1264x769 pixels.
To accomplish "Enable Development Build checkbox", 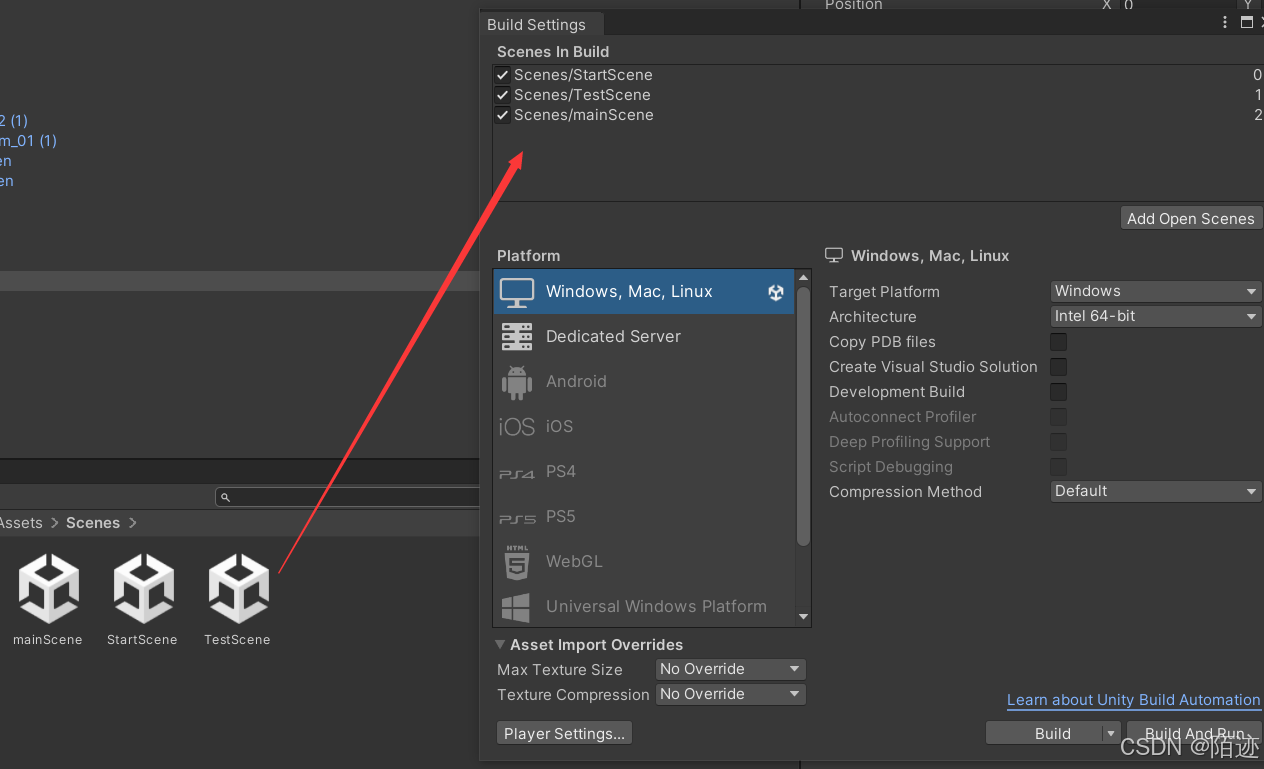I will [x=1058, y=392].
